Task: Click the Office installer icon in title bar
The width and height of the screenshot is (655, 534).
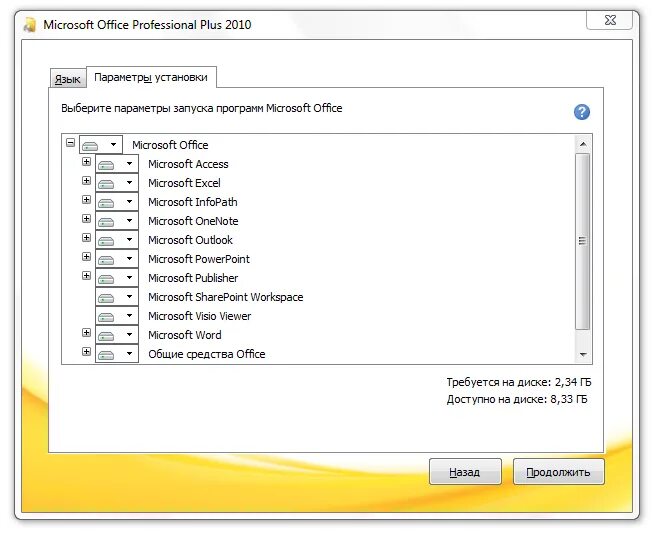Action: click(x=30, y=25)
